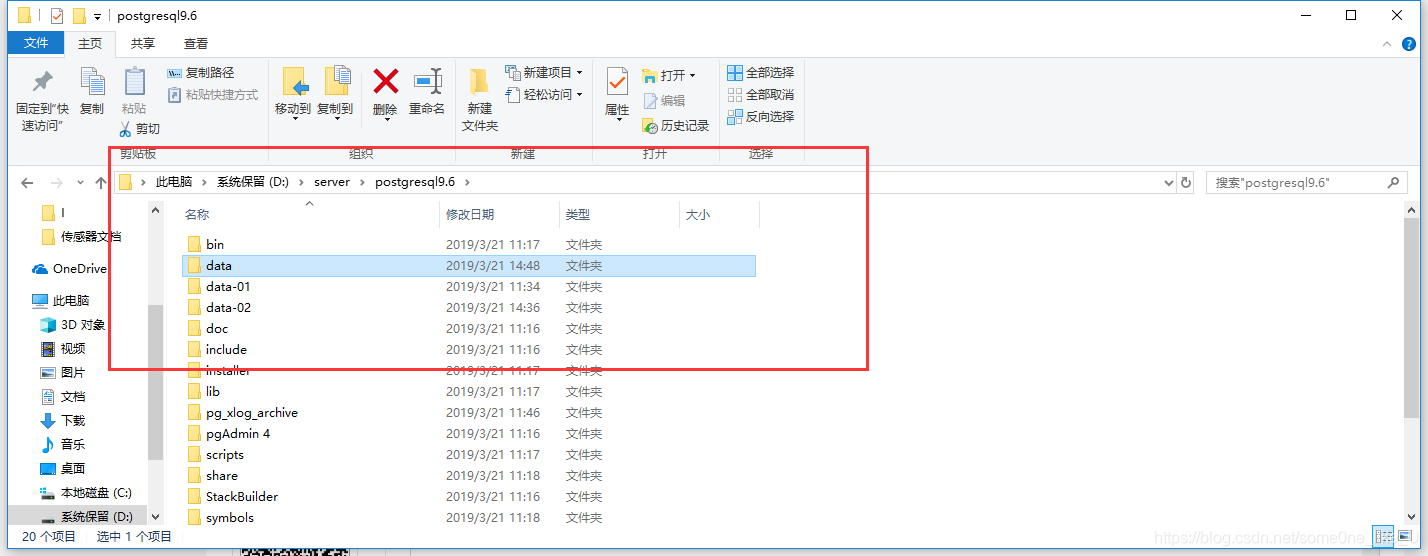Screen dimensions: 1428x556
Task: Click the Refresh button beside address bar
Action: point(1186,183)
